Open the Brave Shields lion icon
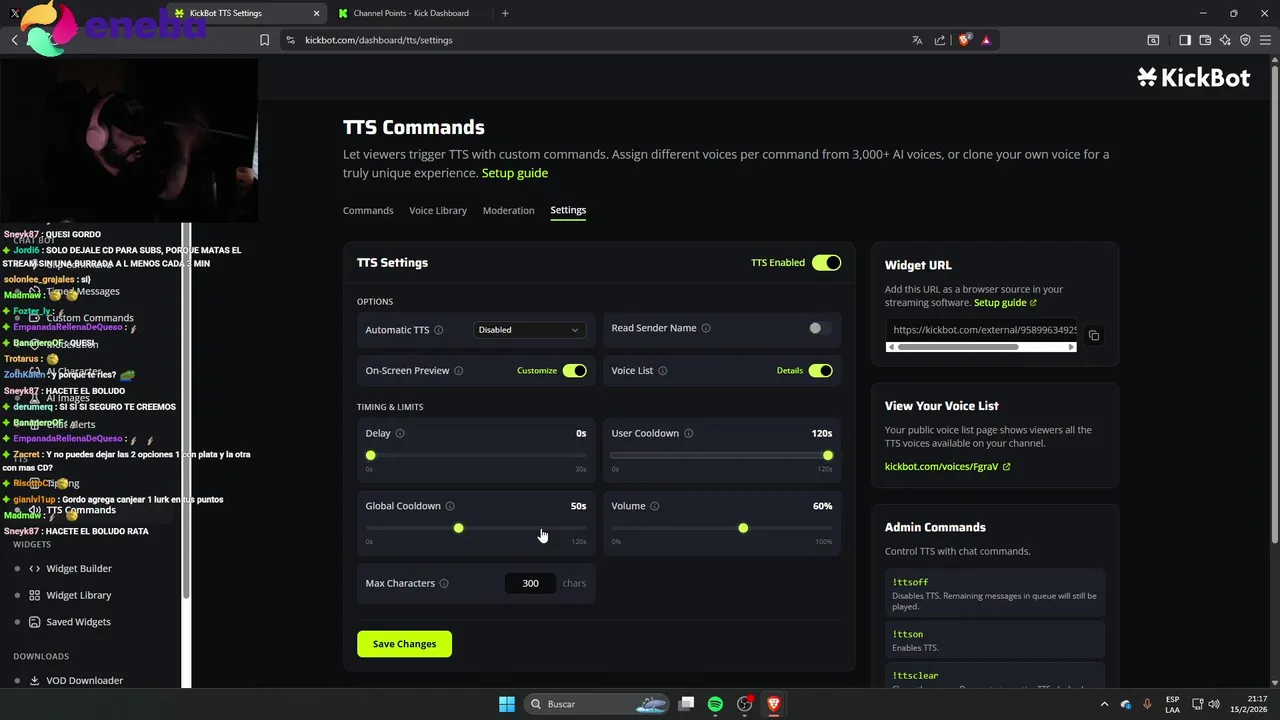The height and width of the screenshot is (720, 1280). (965, 40)
